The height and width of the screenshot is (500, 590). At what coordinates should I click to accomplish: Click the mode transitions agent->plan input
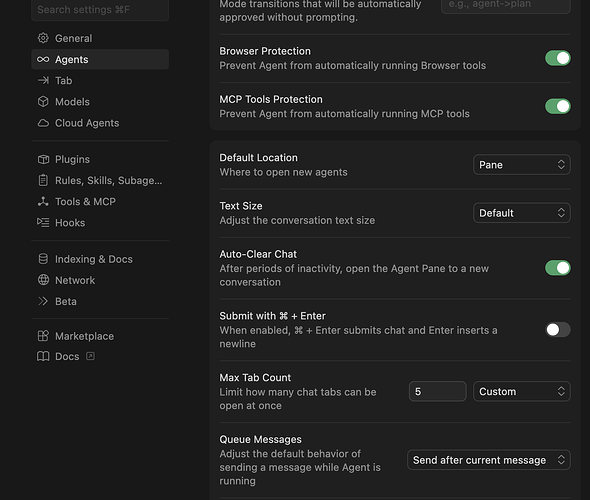coord(506,5)
